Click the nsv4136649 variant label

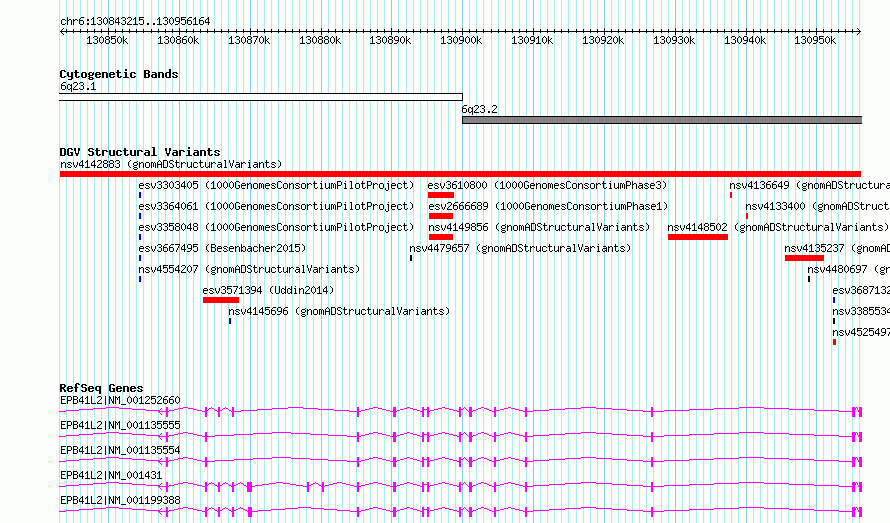pos(809,185)
